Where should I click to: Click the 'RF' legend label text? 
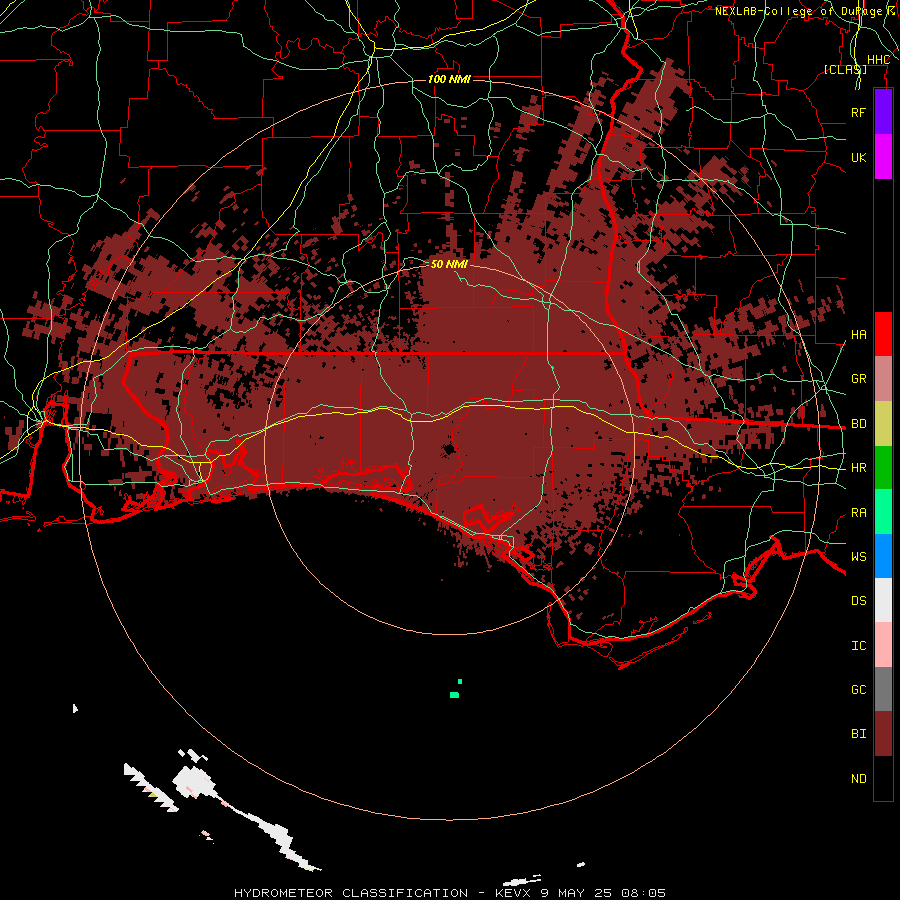[858, 112]
